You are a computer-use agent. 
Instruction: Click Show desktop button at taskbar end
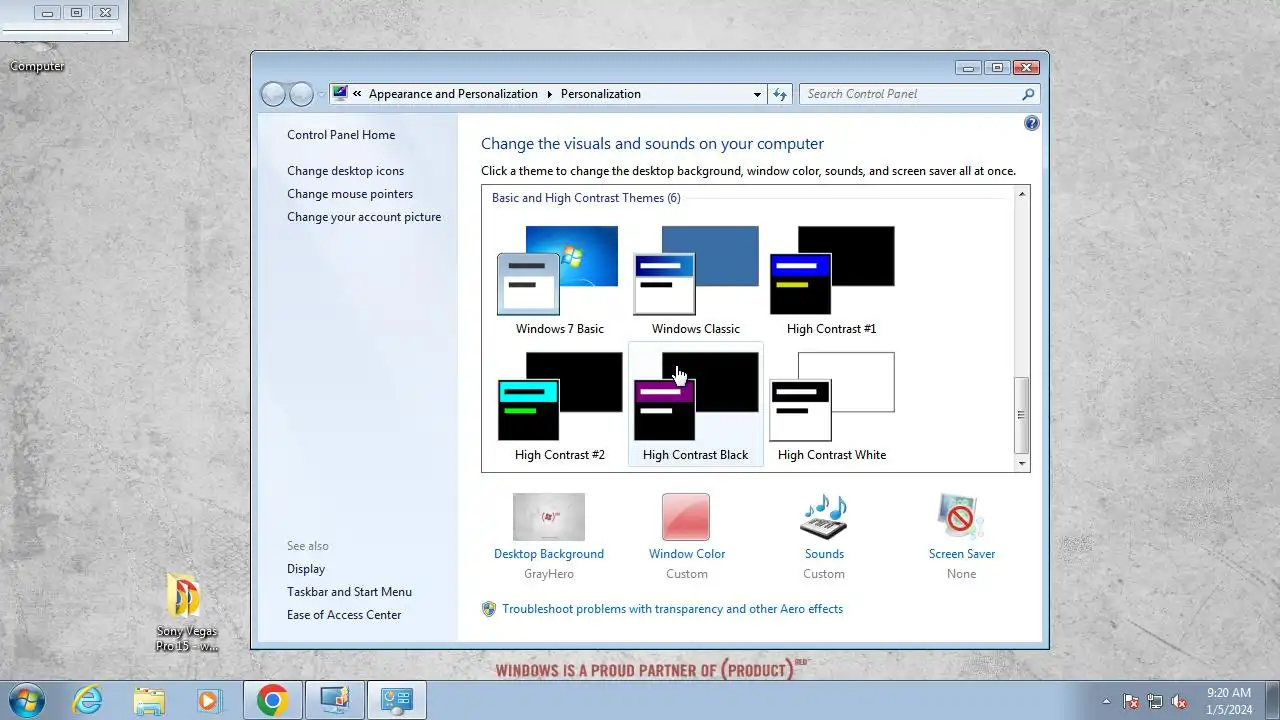pos(1273,700)
